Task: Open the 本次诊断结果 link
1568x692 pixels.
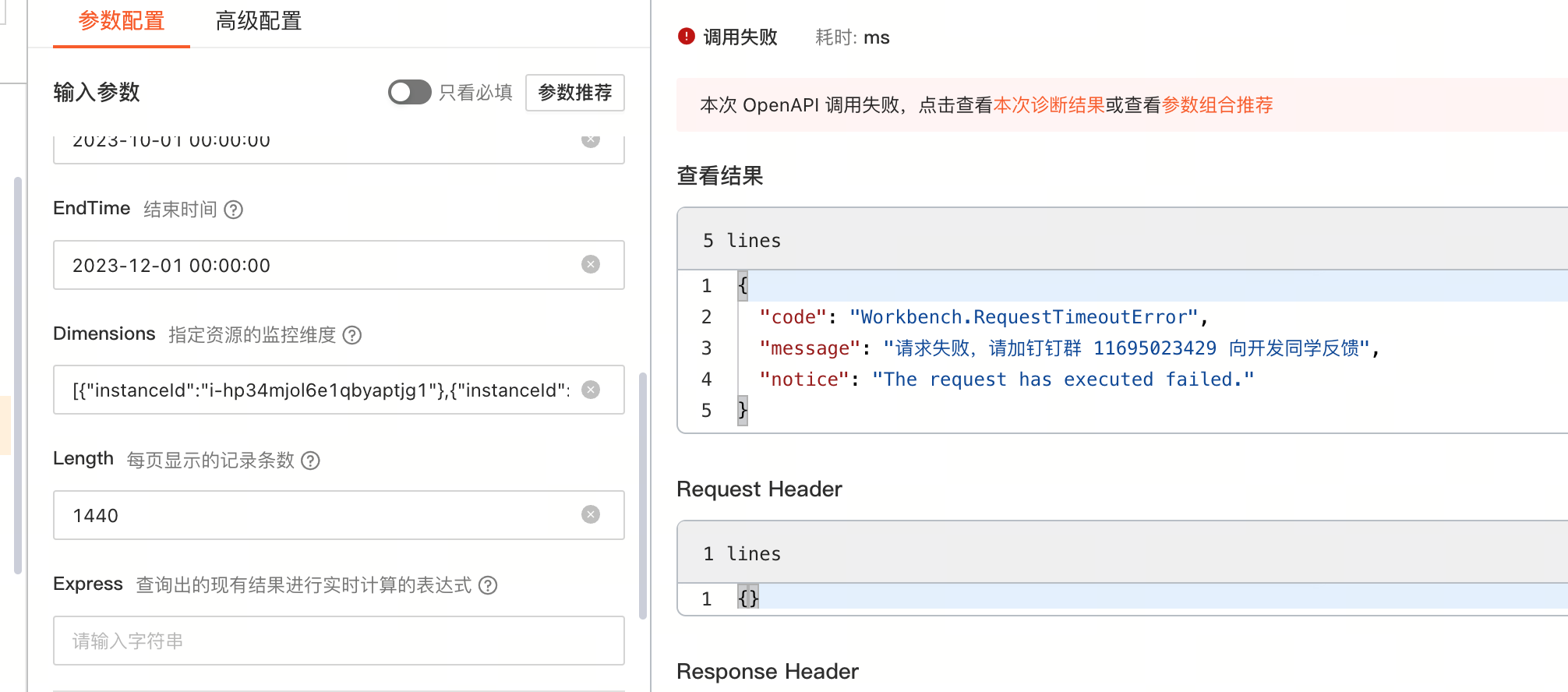Action: [x=1049, y=105]
